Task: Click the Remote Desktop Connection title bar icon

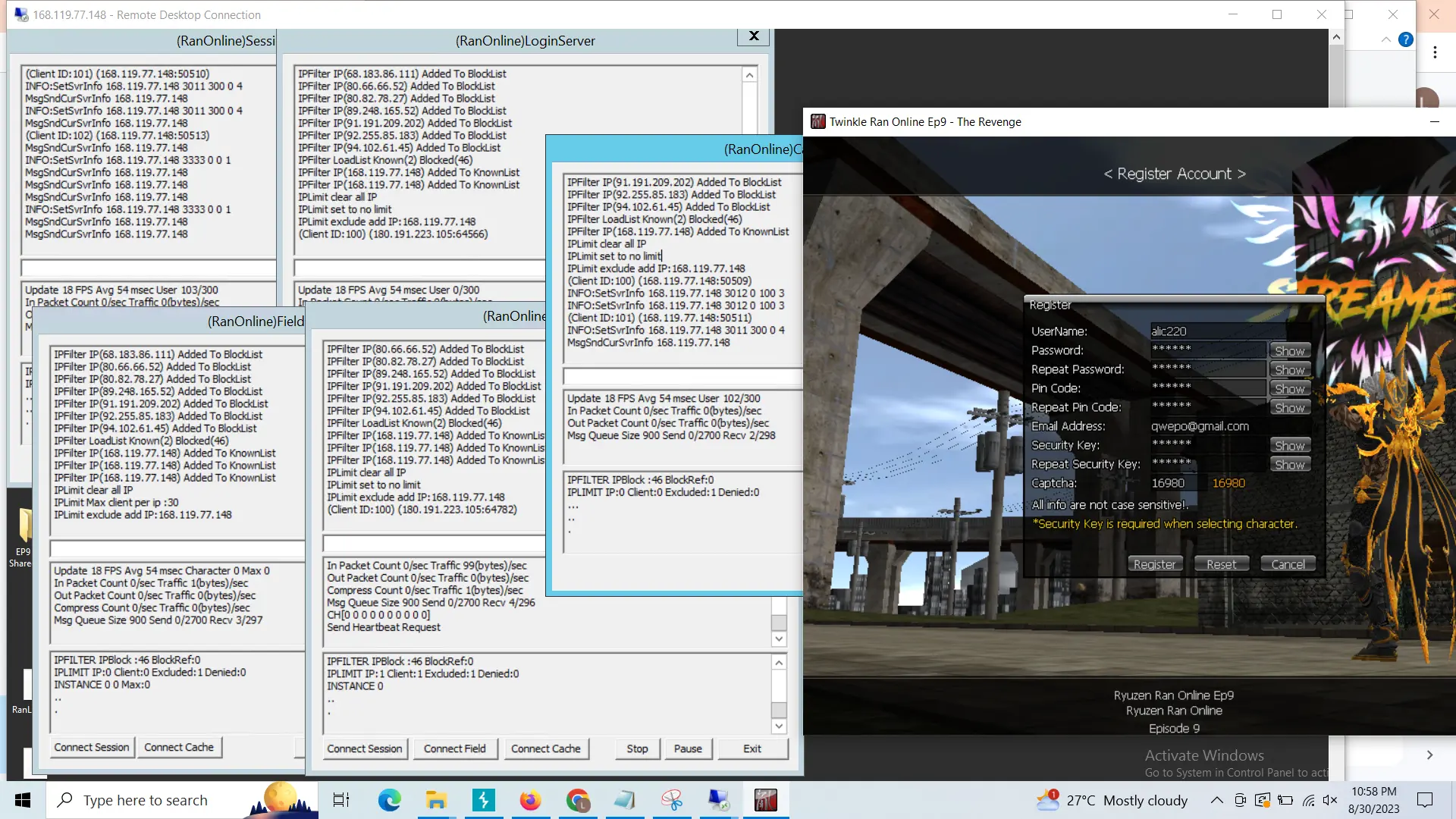Action: tap(20, 14)
